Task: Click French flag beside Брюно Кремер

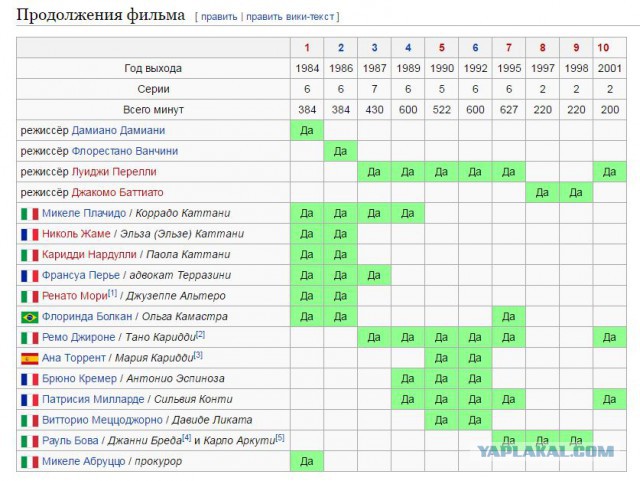Action: (30, 380)
